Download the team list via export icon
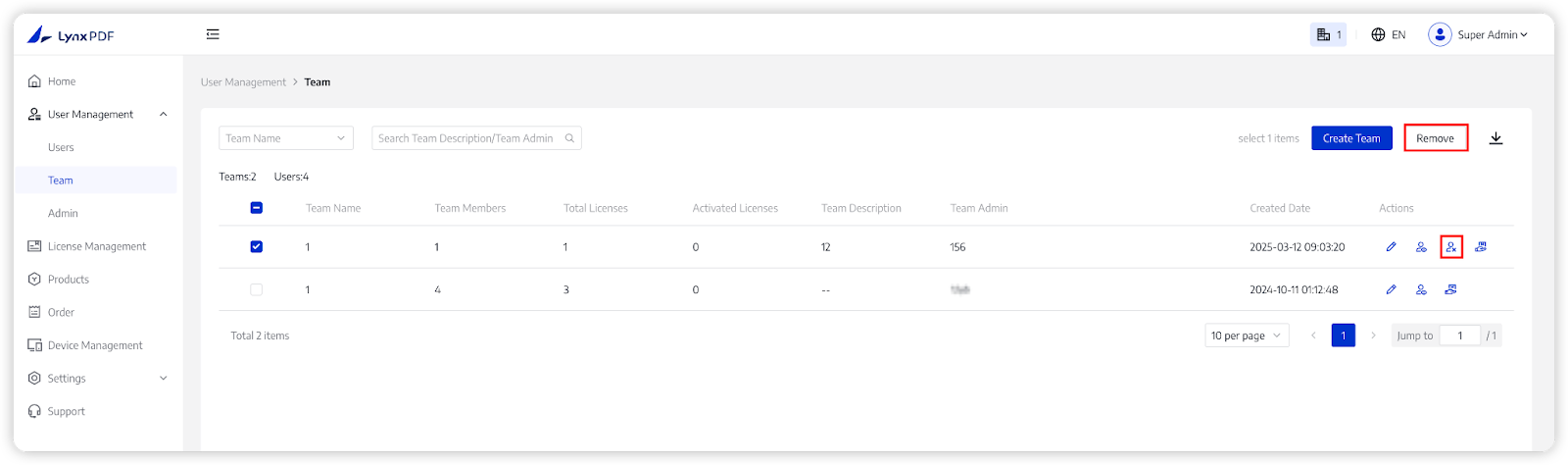Viewport: 1568px width, 465px height. (1495, 138)
